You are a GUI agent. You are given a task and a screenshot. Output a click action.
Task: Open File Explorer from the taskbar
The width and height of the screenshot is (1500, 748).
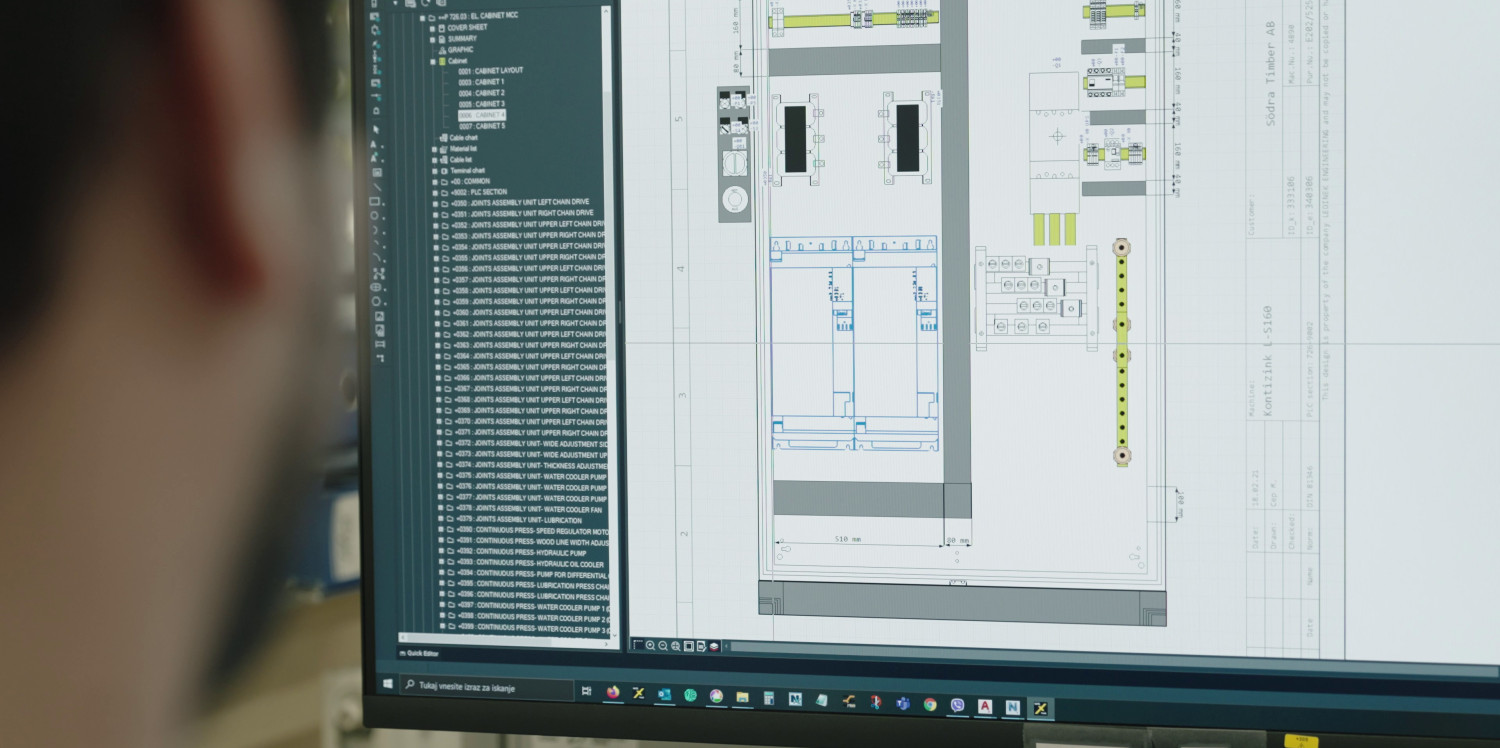[743, 697]
